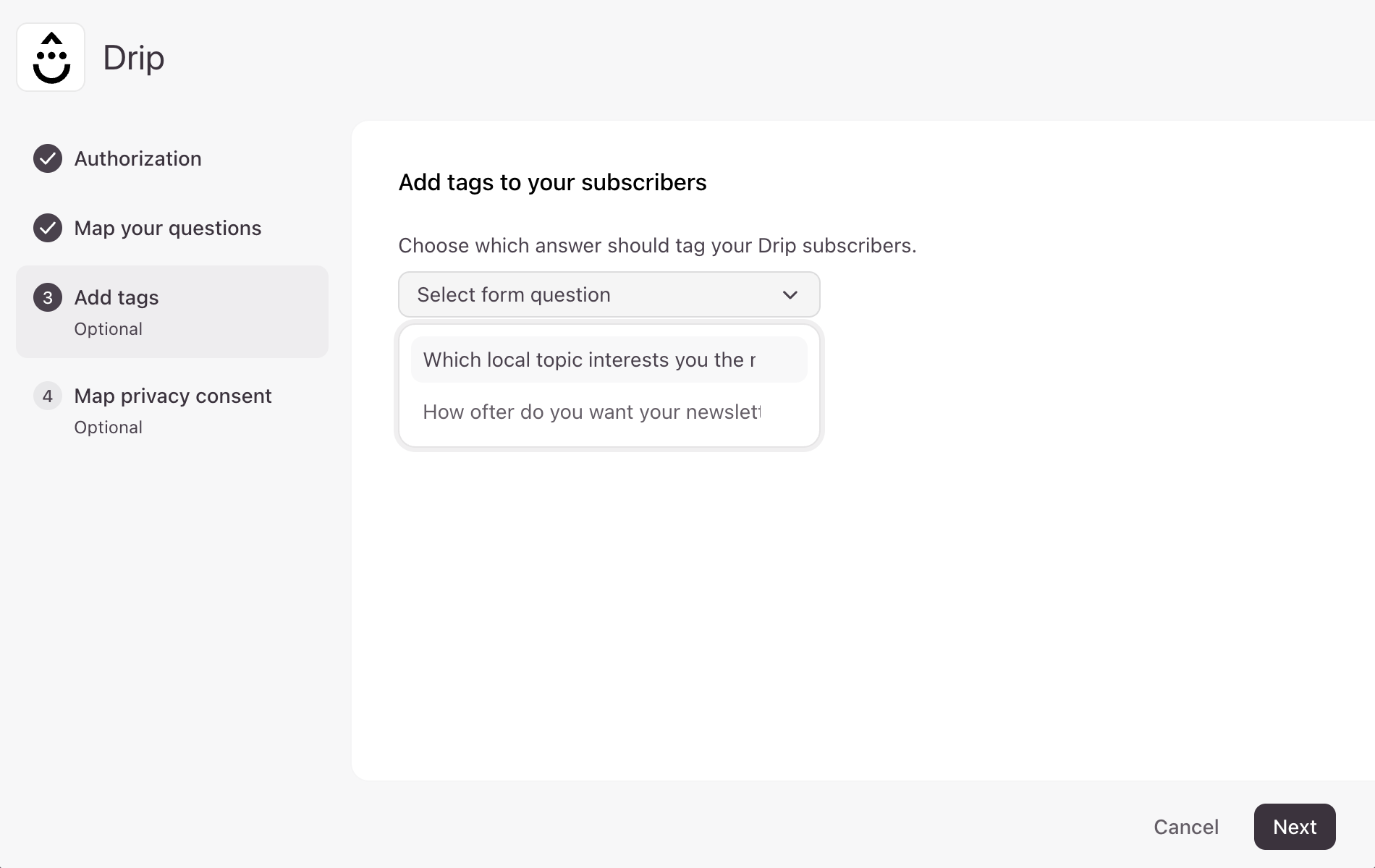Click the Optional label under Add tags
The height and width of the screenshot is (868, 1375).
[x=108, y=329]
